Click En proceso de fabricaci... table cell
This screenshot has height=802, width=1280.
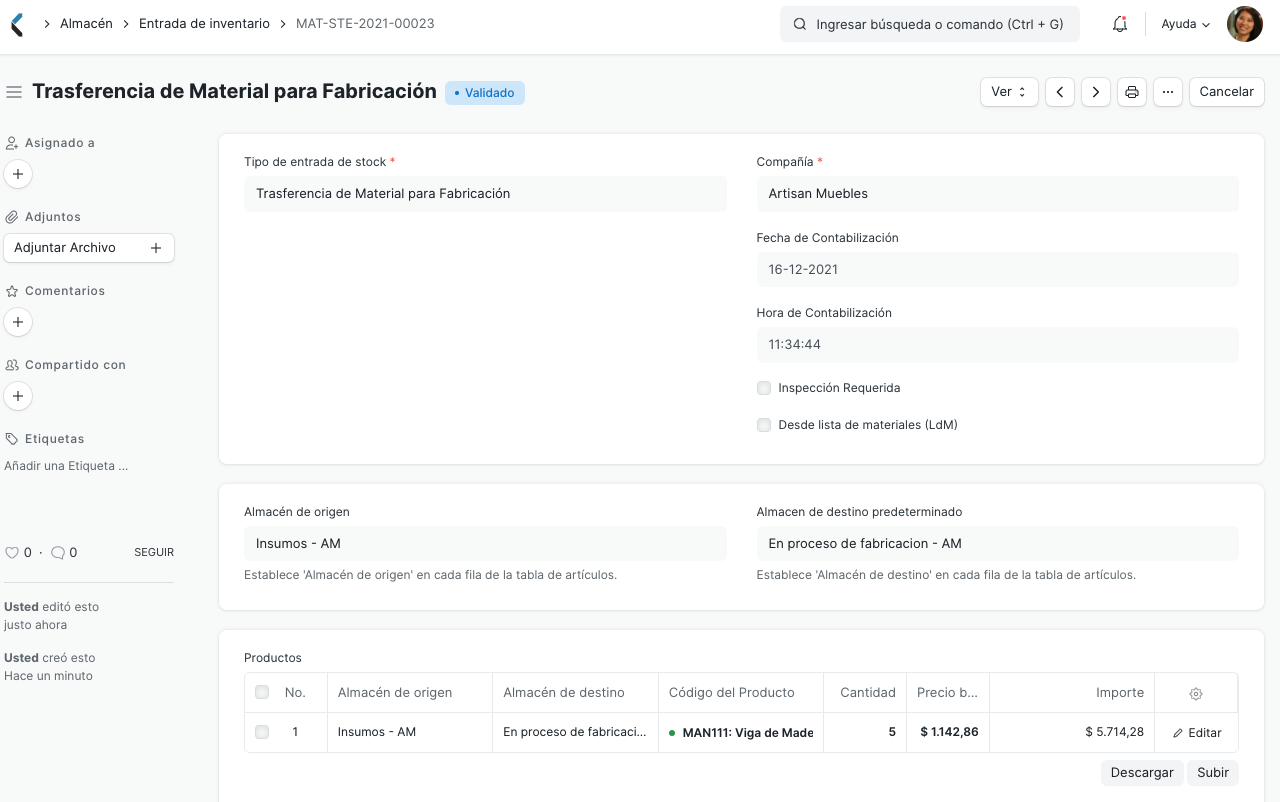pos(575,732)
